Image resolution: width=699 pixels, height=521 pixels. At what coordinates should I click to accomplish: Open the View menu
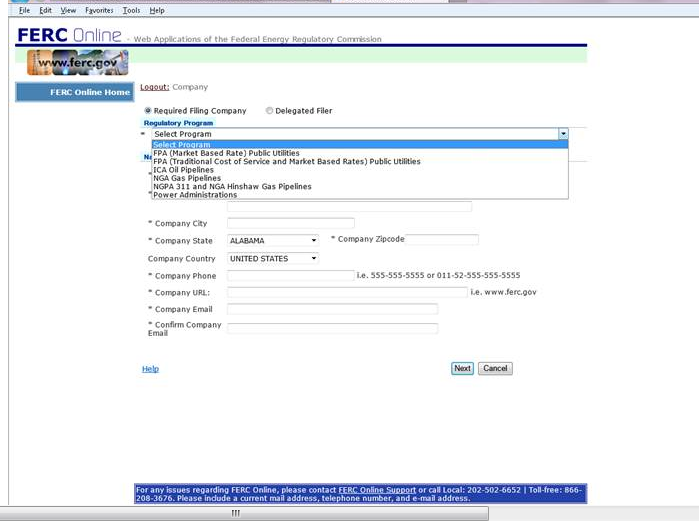tap(68, 10)
